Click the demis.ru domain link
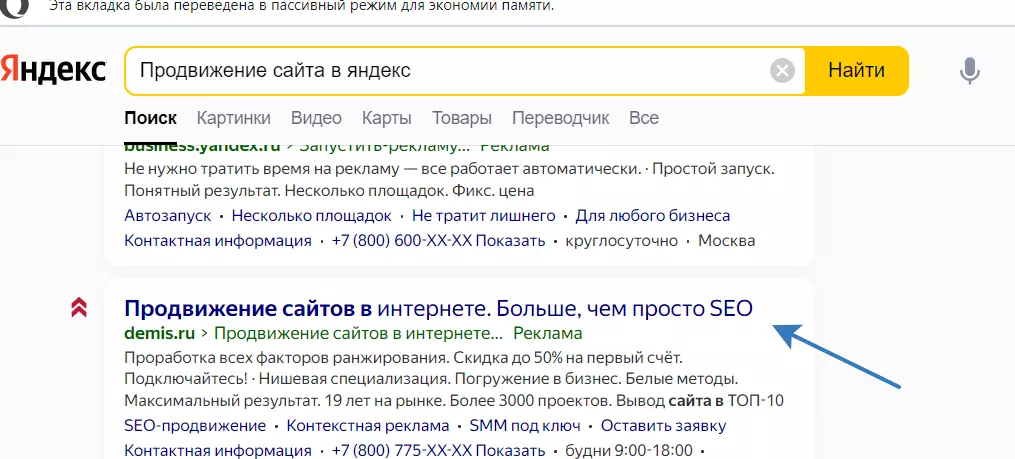This screenshot has width=1015, height=459. tap(159, 333)
